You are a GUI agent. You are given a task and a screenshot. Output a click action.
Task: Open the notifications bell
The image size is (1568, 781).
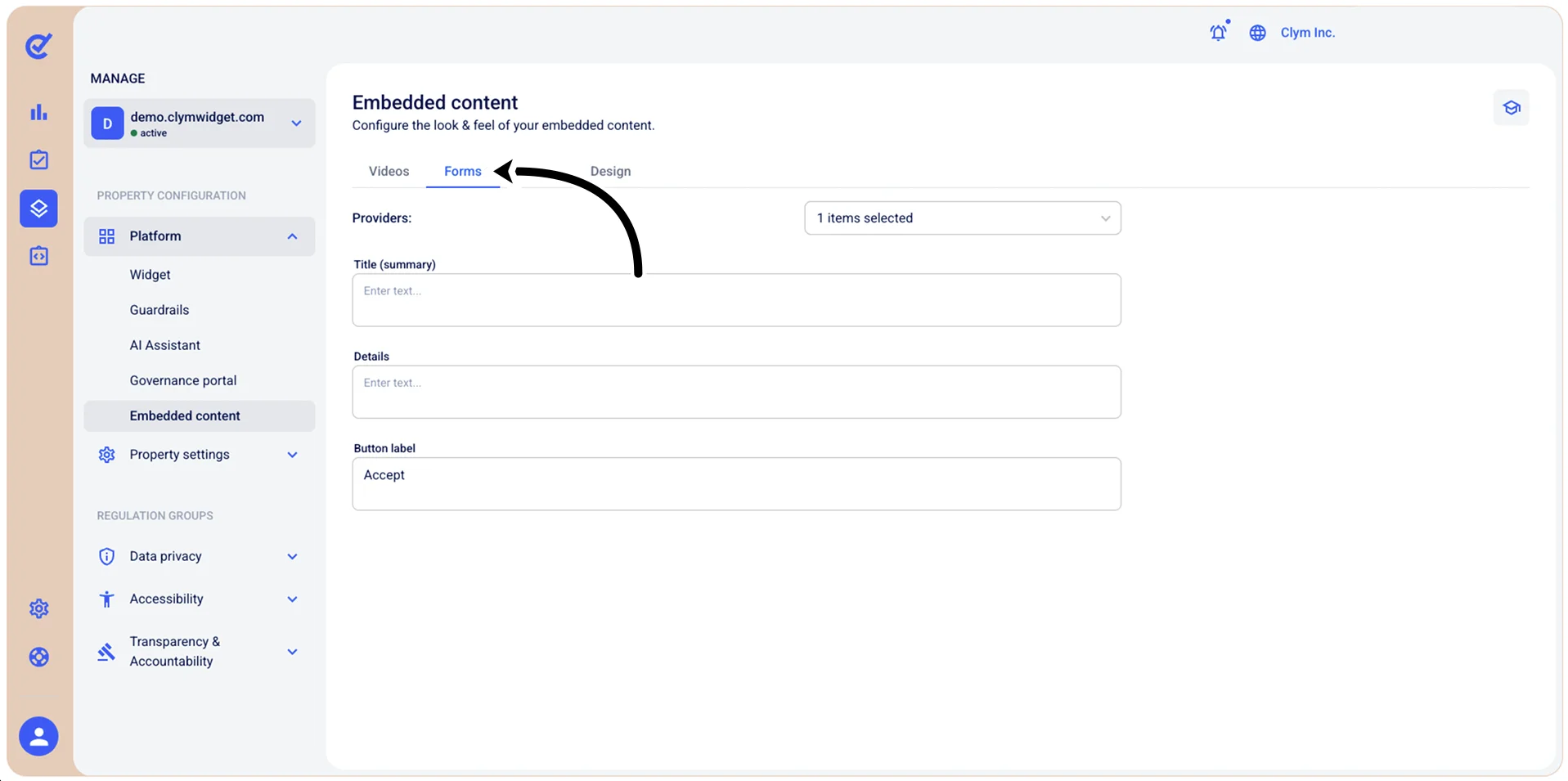1219,32
